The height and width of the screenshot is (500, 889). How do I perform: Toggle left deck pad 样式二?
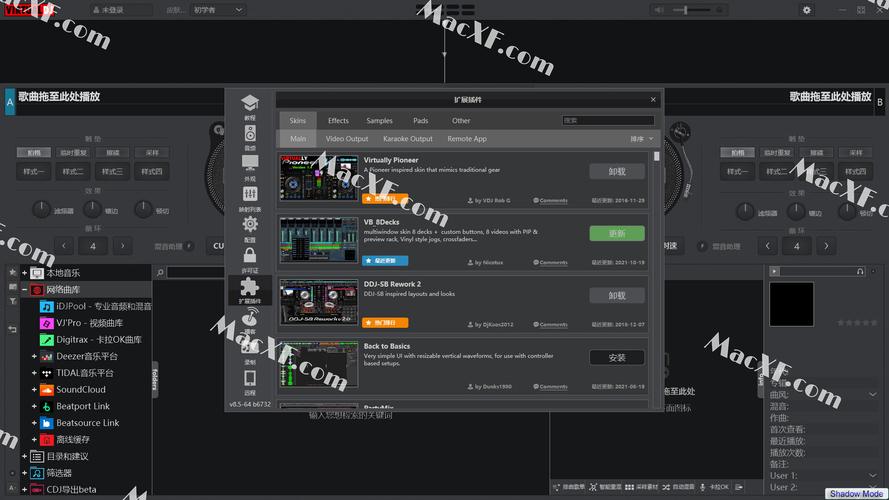(73, 171)
